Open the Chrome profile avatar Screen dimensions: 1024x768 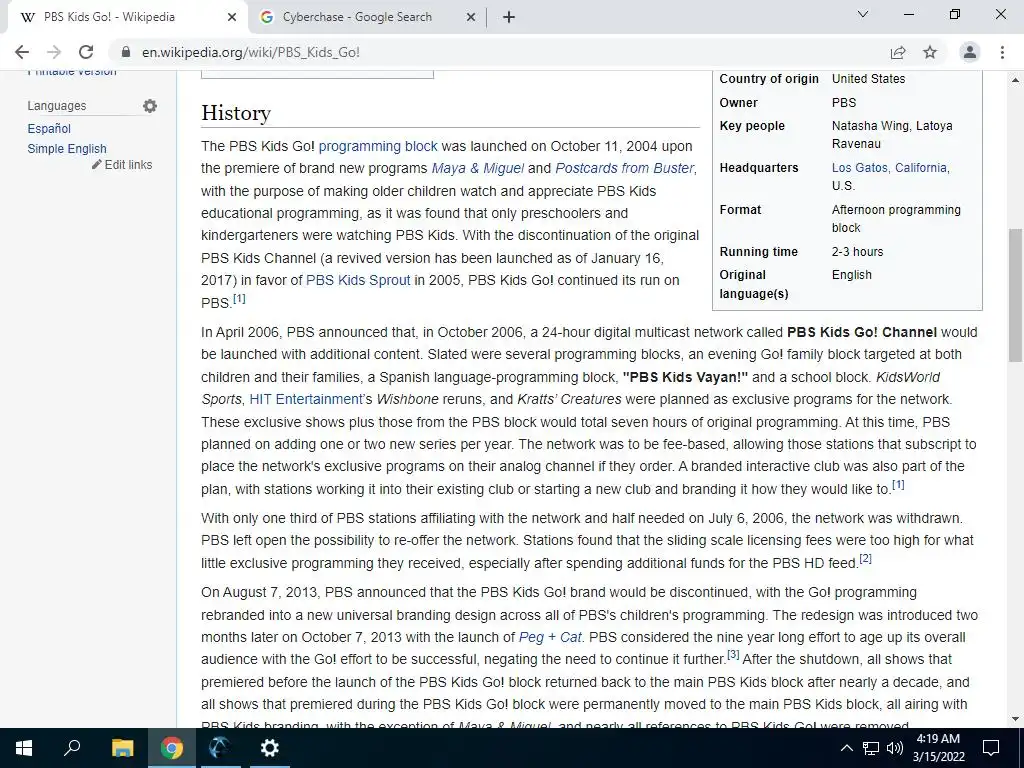pyautogui.click(x=970, y=52)
